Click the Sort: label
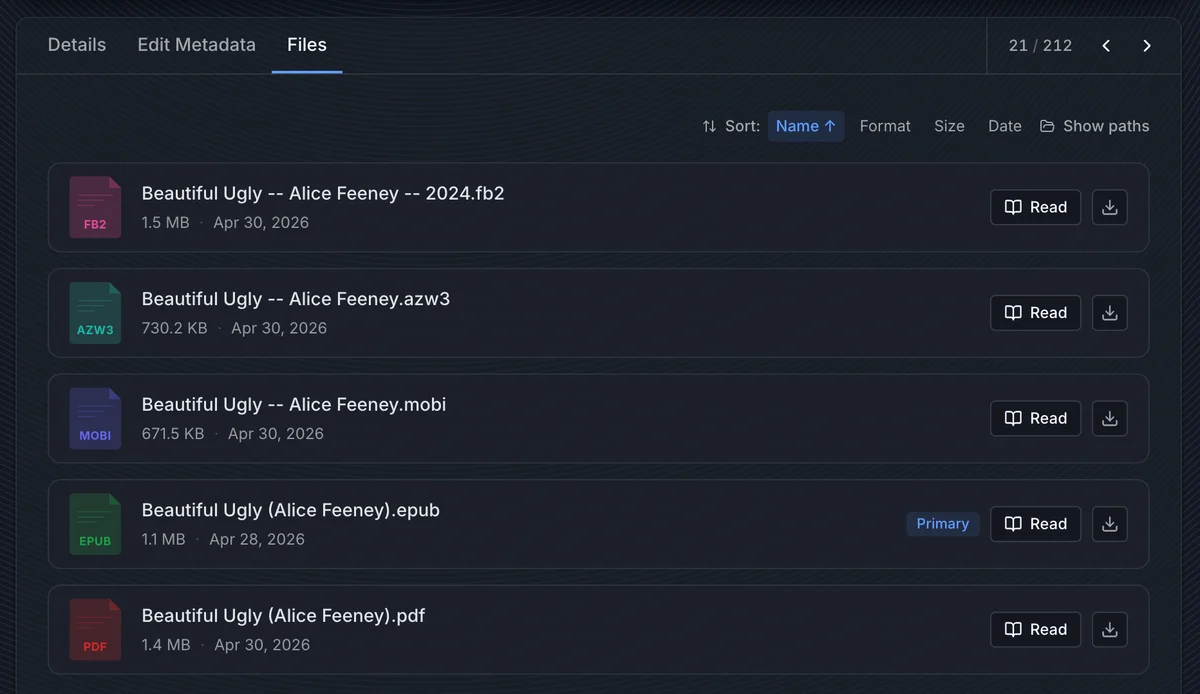Viewport: 1200px width, 694px height. tap(742, 126)
